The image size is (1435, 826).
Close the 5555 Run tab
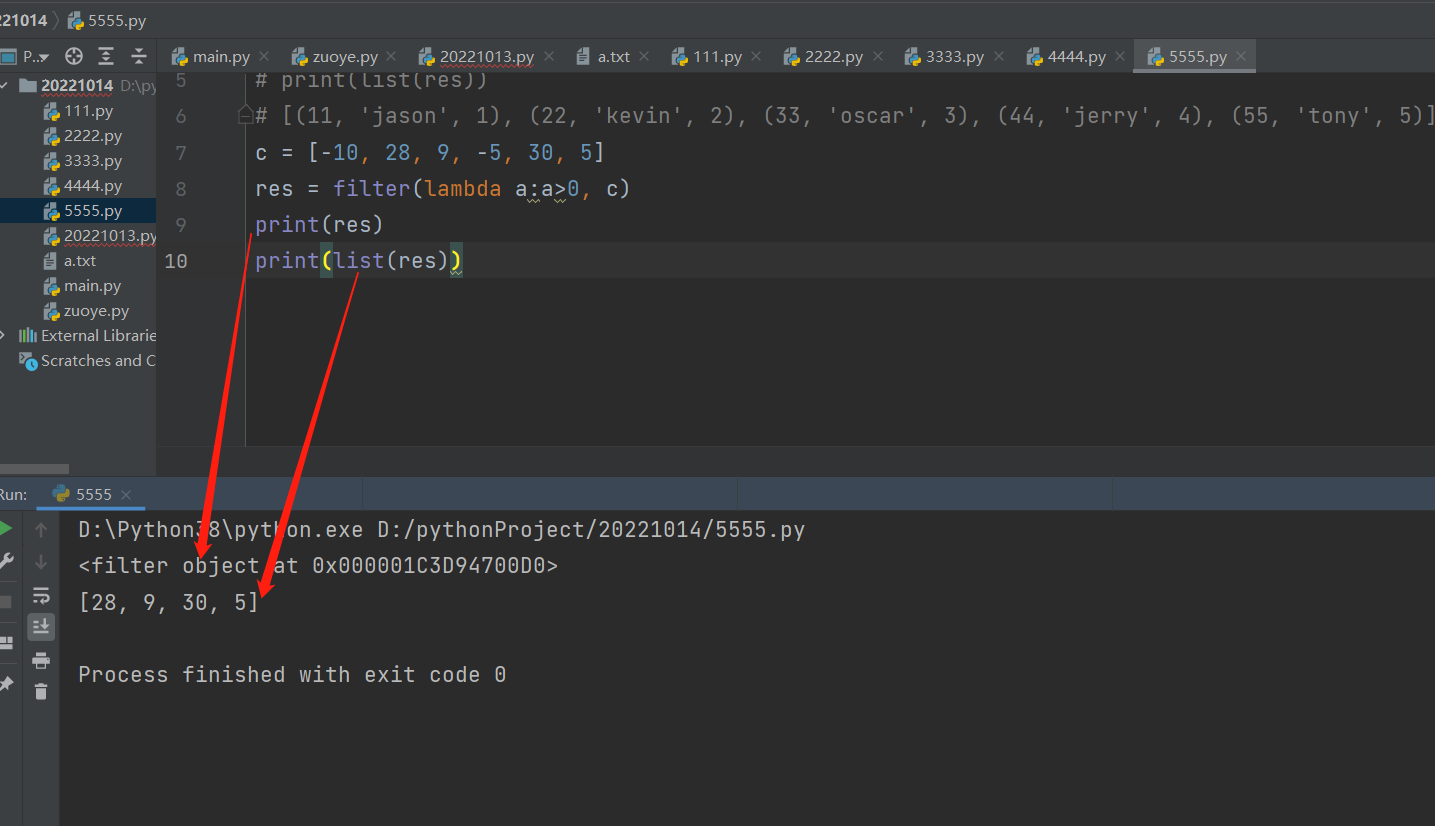125,494
